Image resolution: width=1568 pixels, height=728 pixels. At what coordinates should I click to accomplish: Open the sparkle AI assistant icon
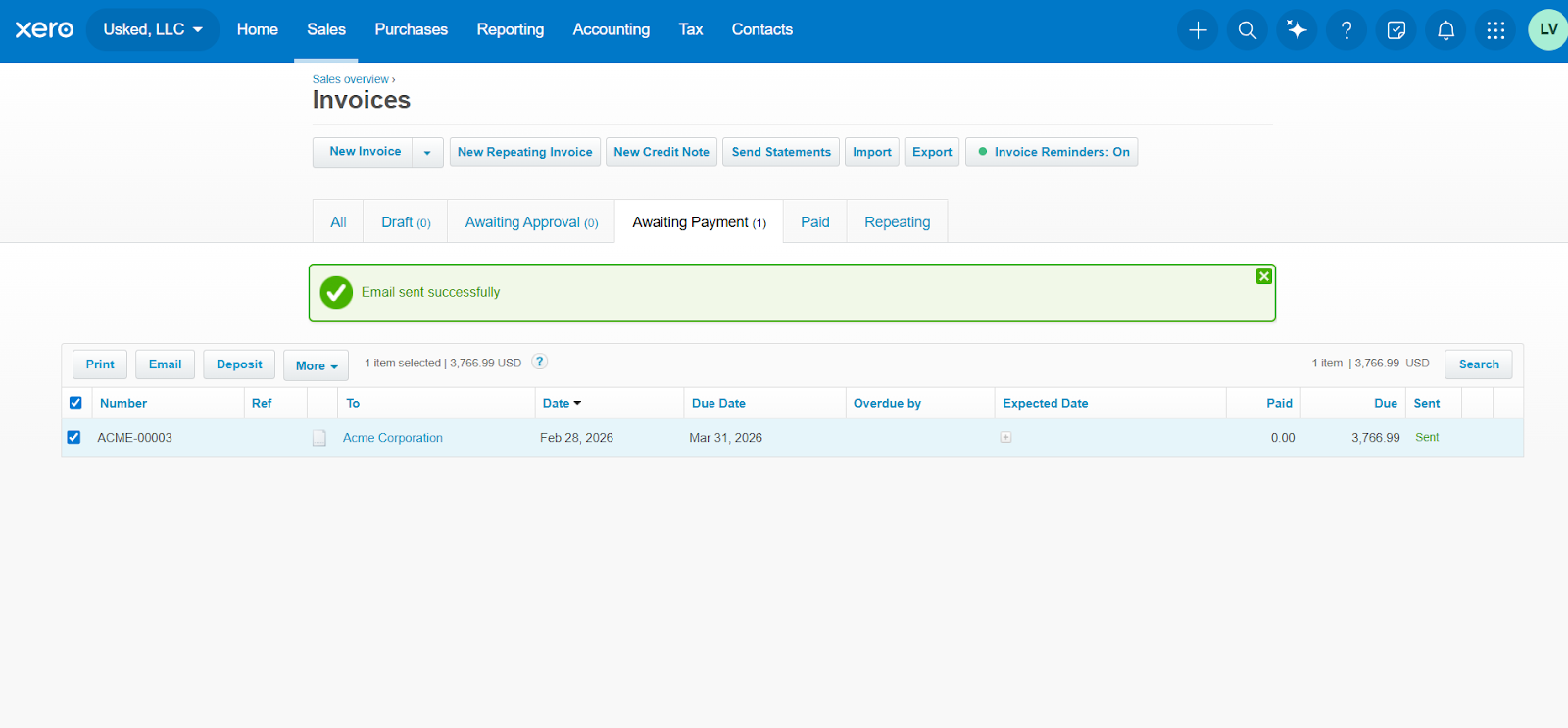click(1297, 30)
